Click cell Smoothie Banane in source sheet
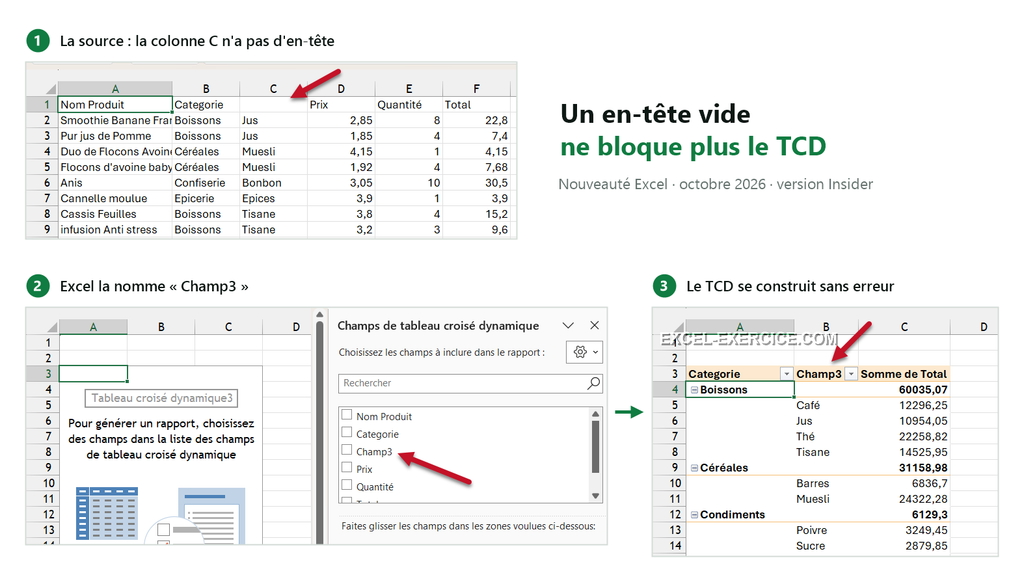 pos(115,120)
